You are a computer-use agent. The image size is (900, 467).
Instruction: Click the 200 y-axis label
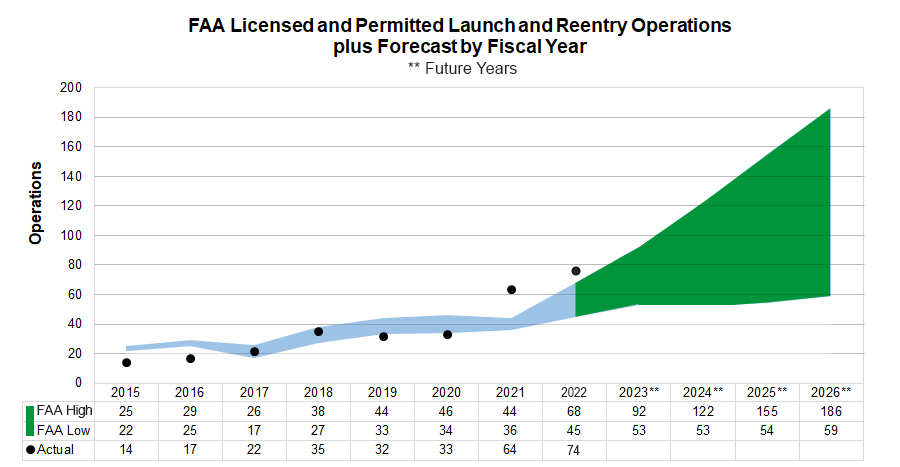point(71,88)
